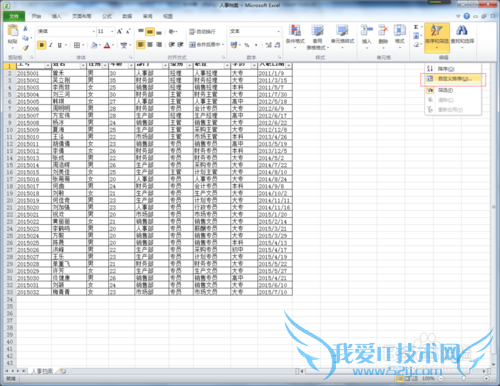
Task: Click the Clear eraser icon
Action: (416, 44)
